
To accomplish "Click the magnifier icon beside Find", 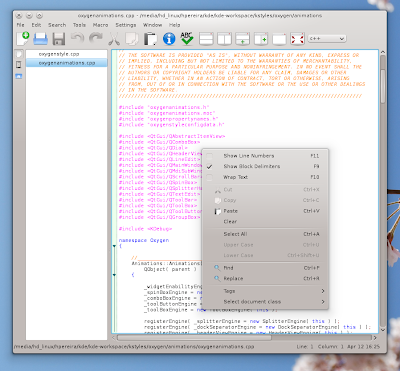I will (217, 268).
